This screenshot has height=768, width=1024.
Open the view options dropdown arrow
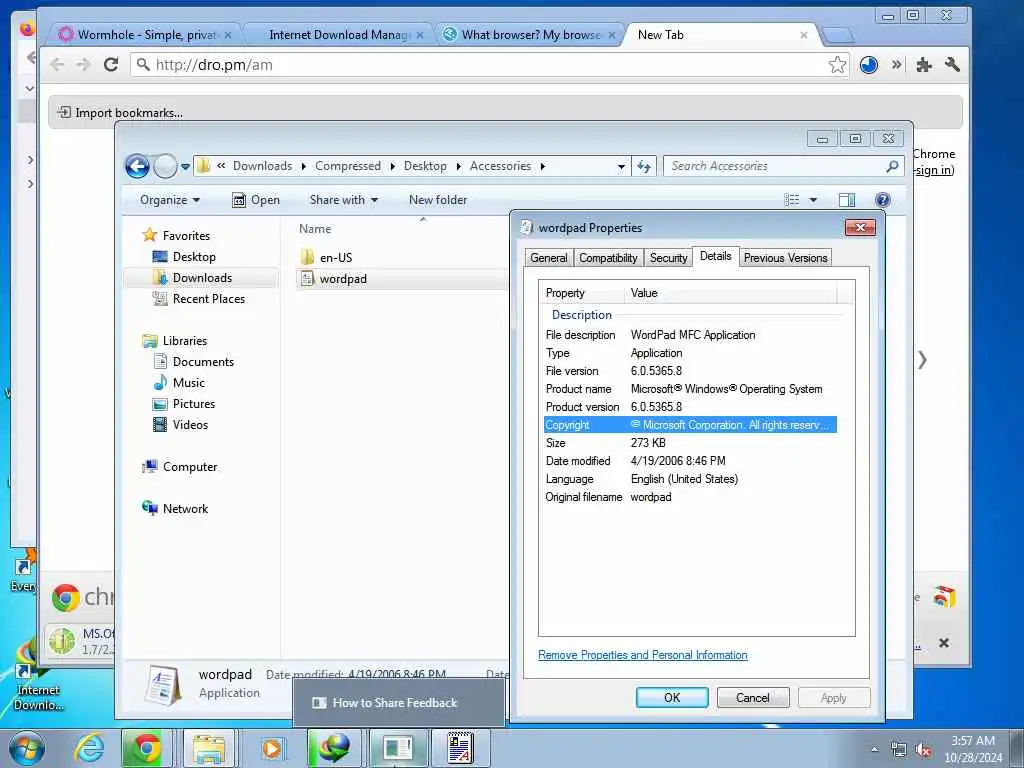click(813, 200)
